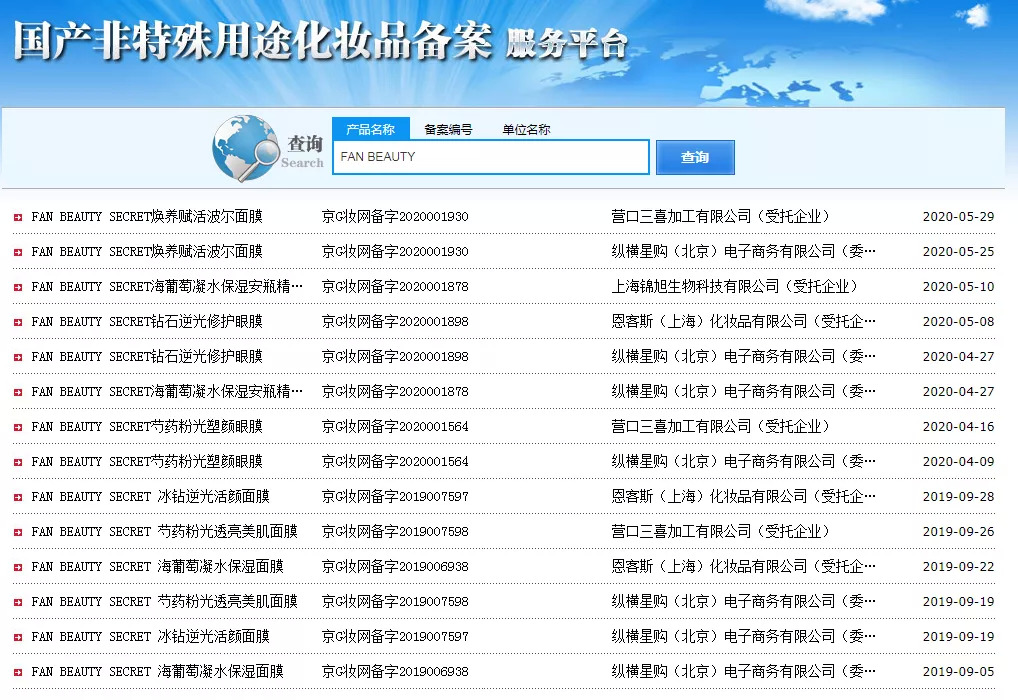The width and height of the screenshot is (1018, 700).
Task: Click red arrow icon beside the 2019-09-26 row
Action: (x=18, y=533)
